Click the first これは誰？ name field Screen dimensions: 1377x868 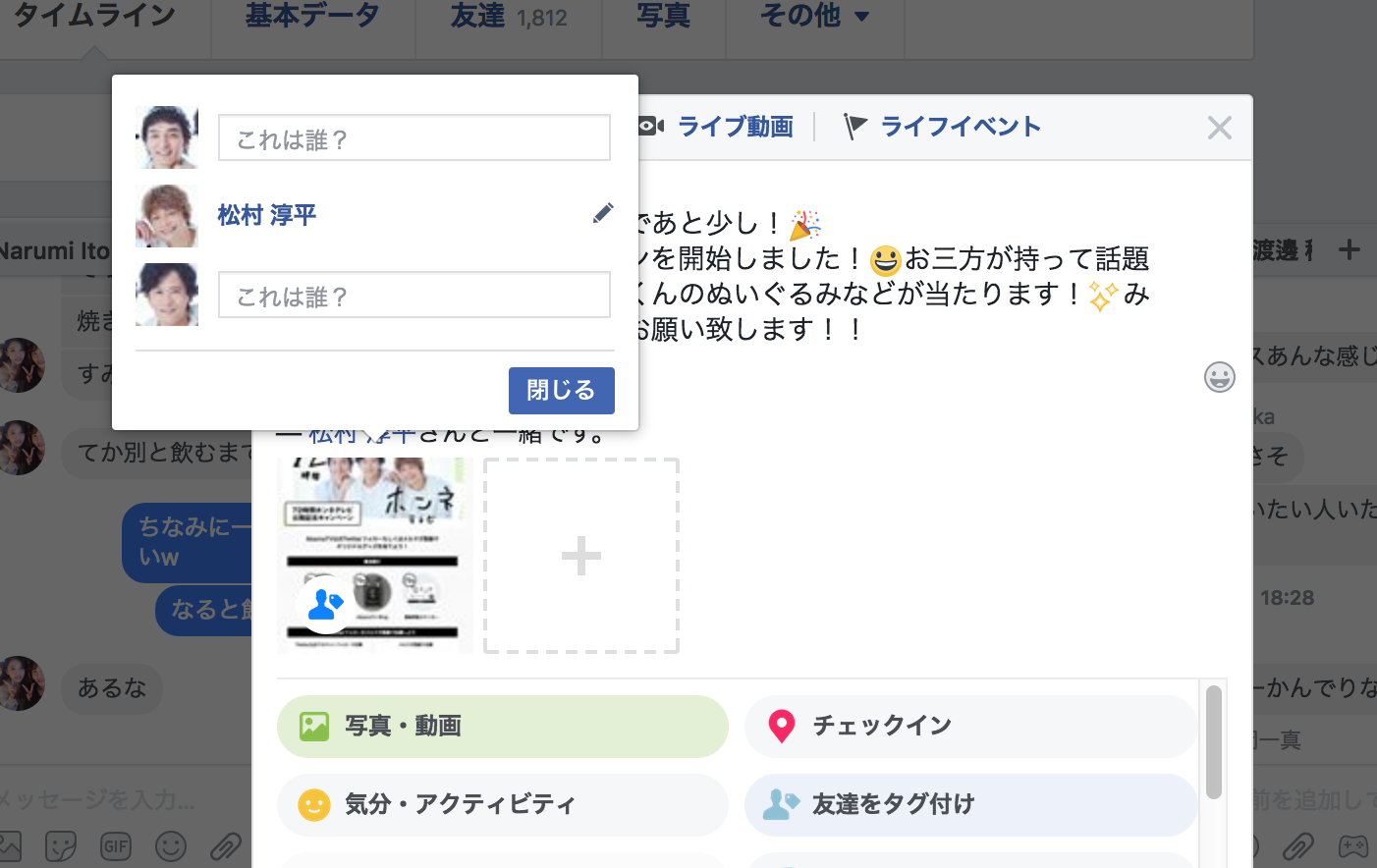[413, 137]
